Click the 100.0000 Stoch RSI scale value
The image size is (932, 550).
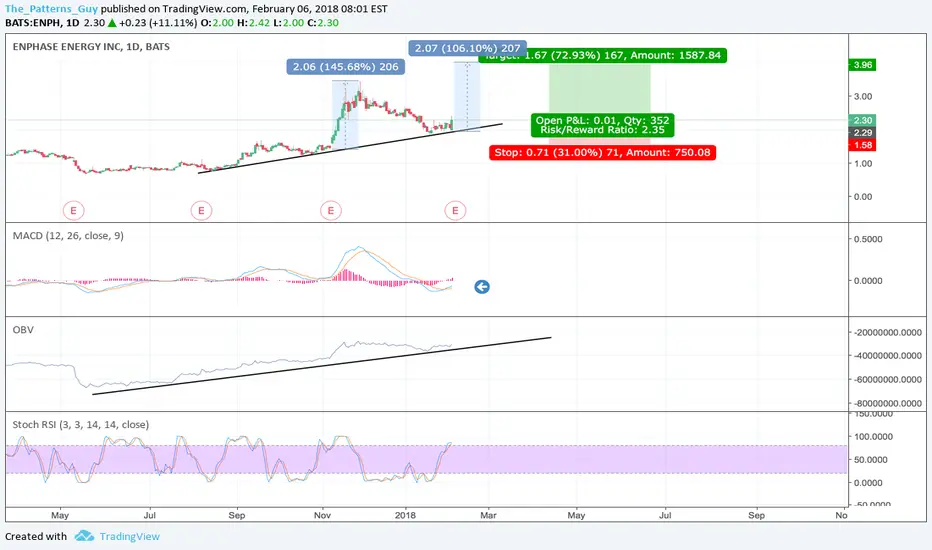click(873, 436)
